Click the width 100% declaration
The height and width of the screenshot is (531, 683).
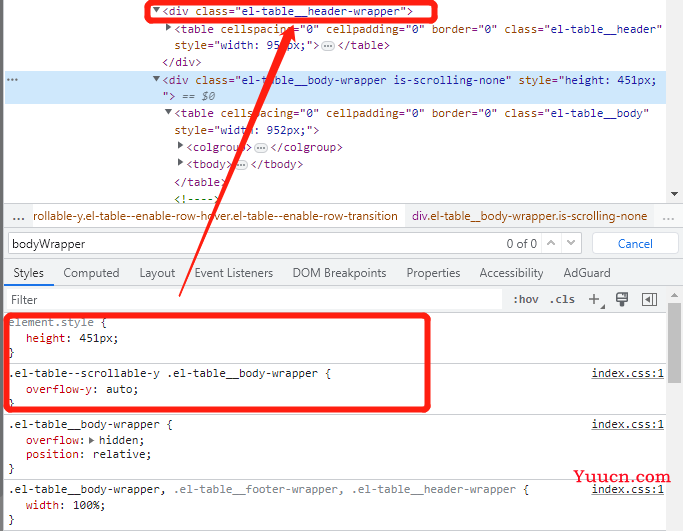pos(65,505)
